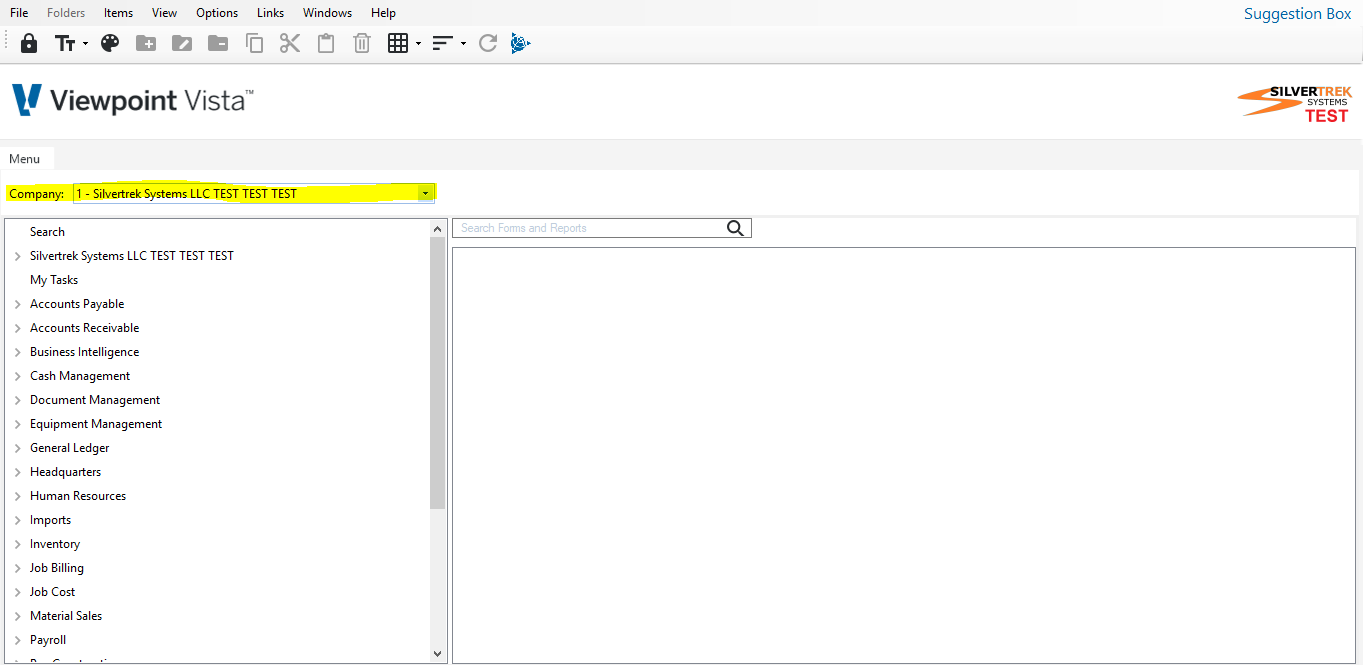Image resolution: width=1363 pixels, height=665 pixels.
Task: Click the scissors cut icon
Action: (290, 43)
